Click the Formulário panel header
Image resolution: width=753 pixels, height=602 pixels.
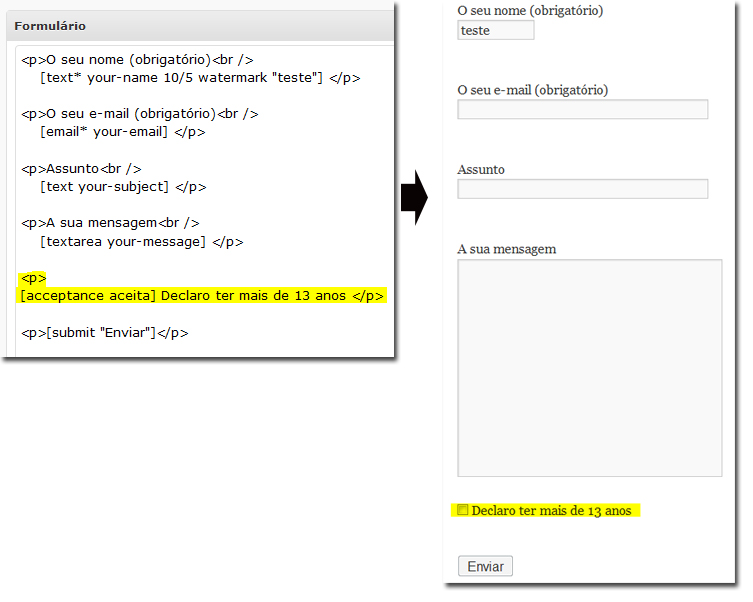(x=201, y=26)
